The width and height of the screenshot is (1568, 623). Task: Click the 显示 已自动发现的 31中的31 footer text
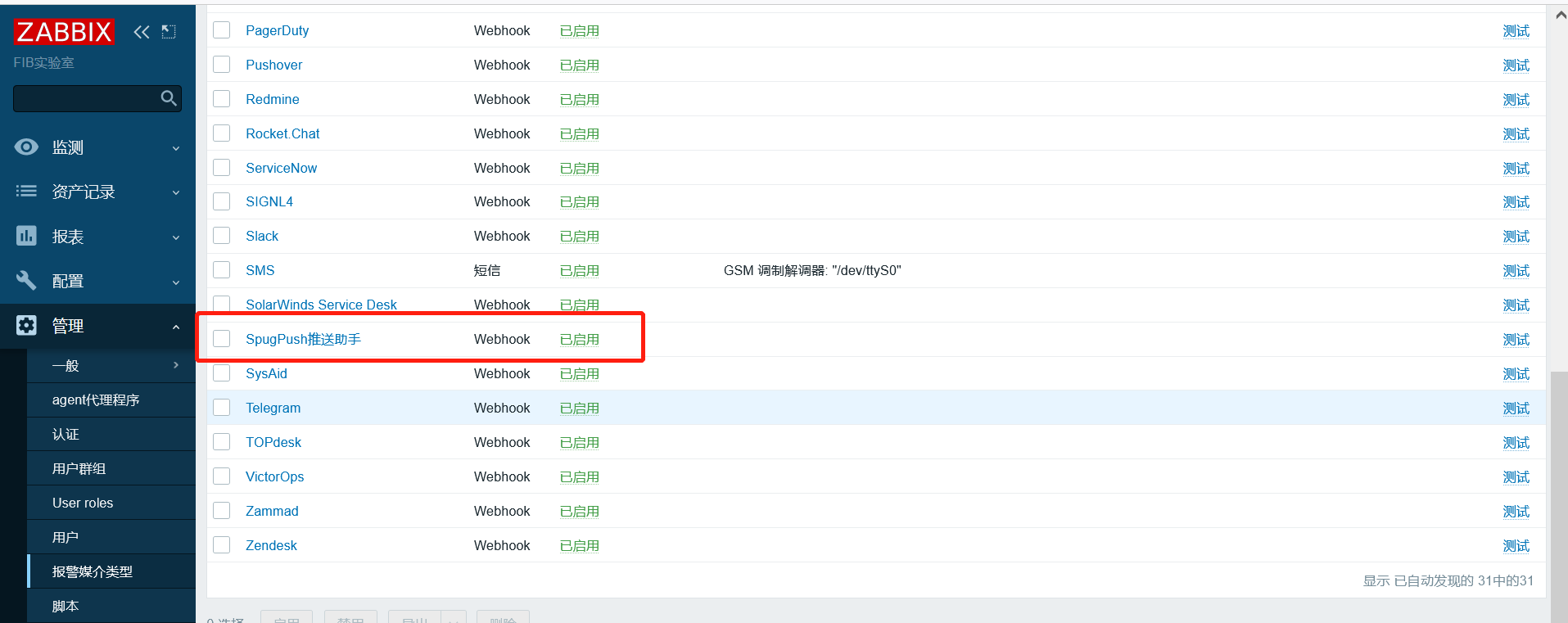coord(1448,580)
